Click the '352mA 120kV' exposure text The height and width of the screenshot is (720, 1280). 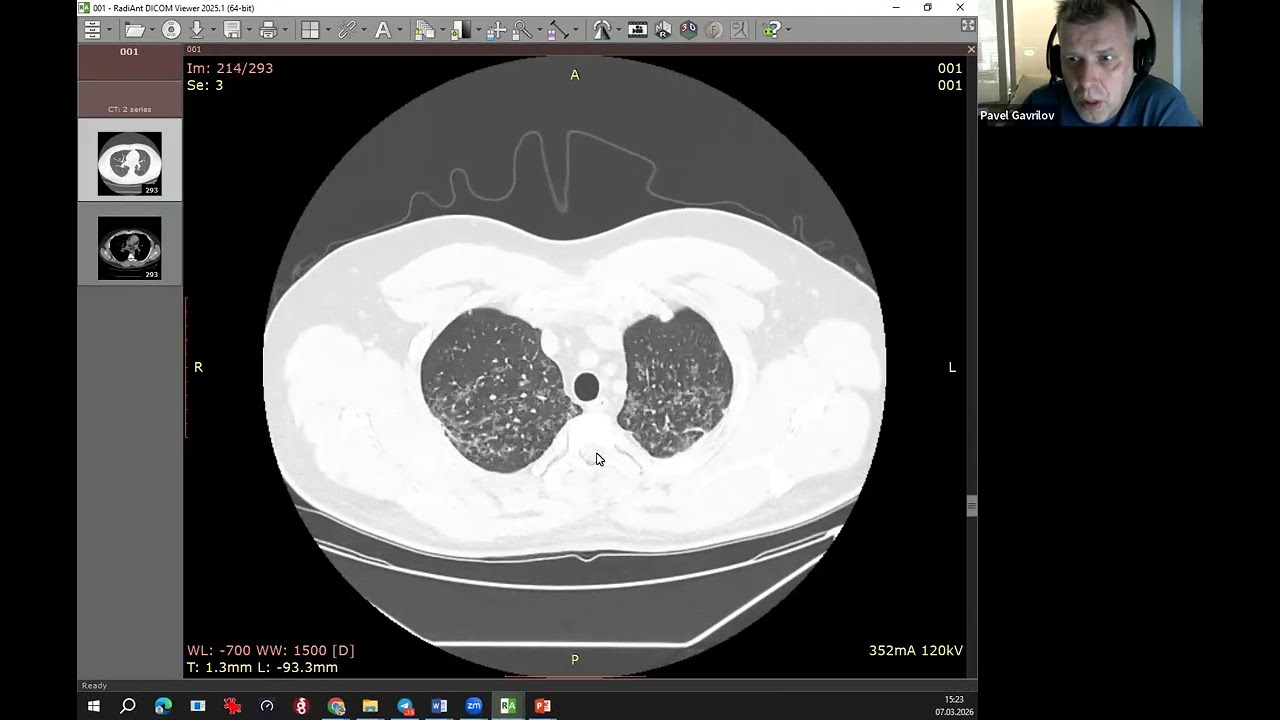point(916,651)
